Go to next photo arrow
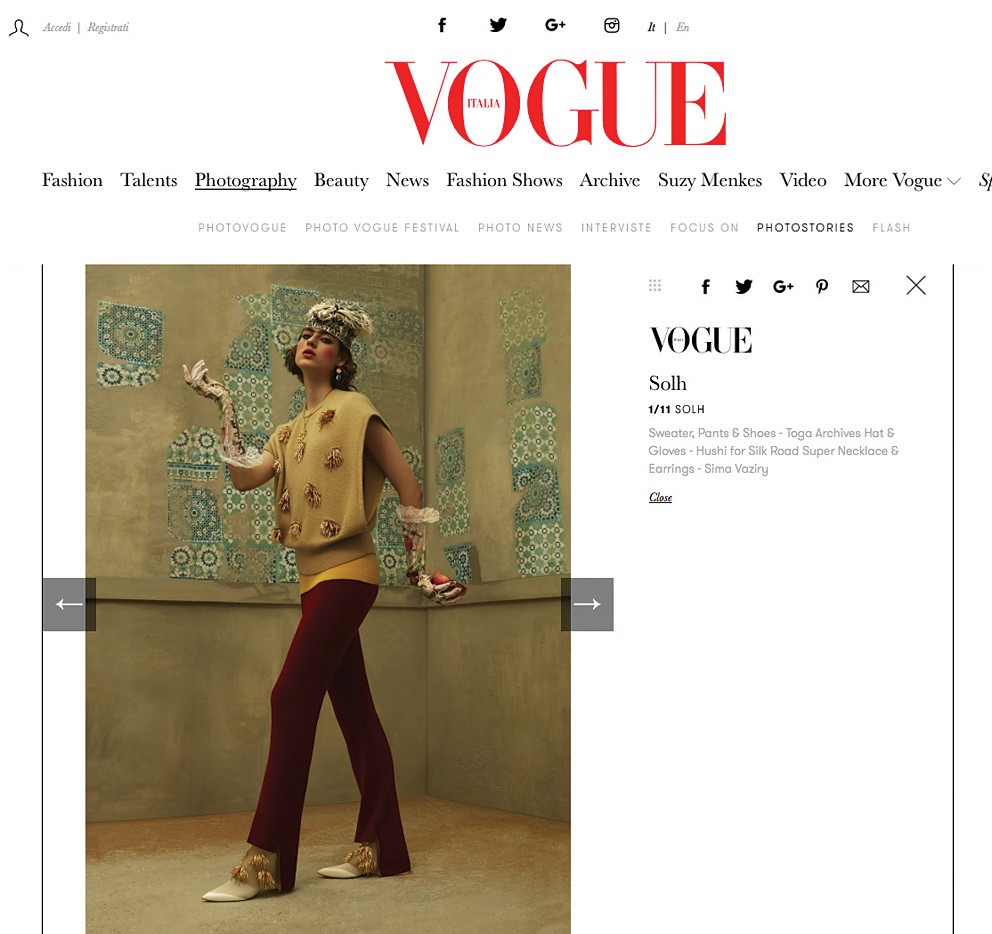992x934 pixels. [x=587, y=604]
